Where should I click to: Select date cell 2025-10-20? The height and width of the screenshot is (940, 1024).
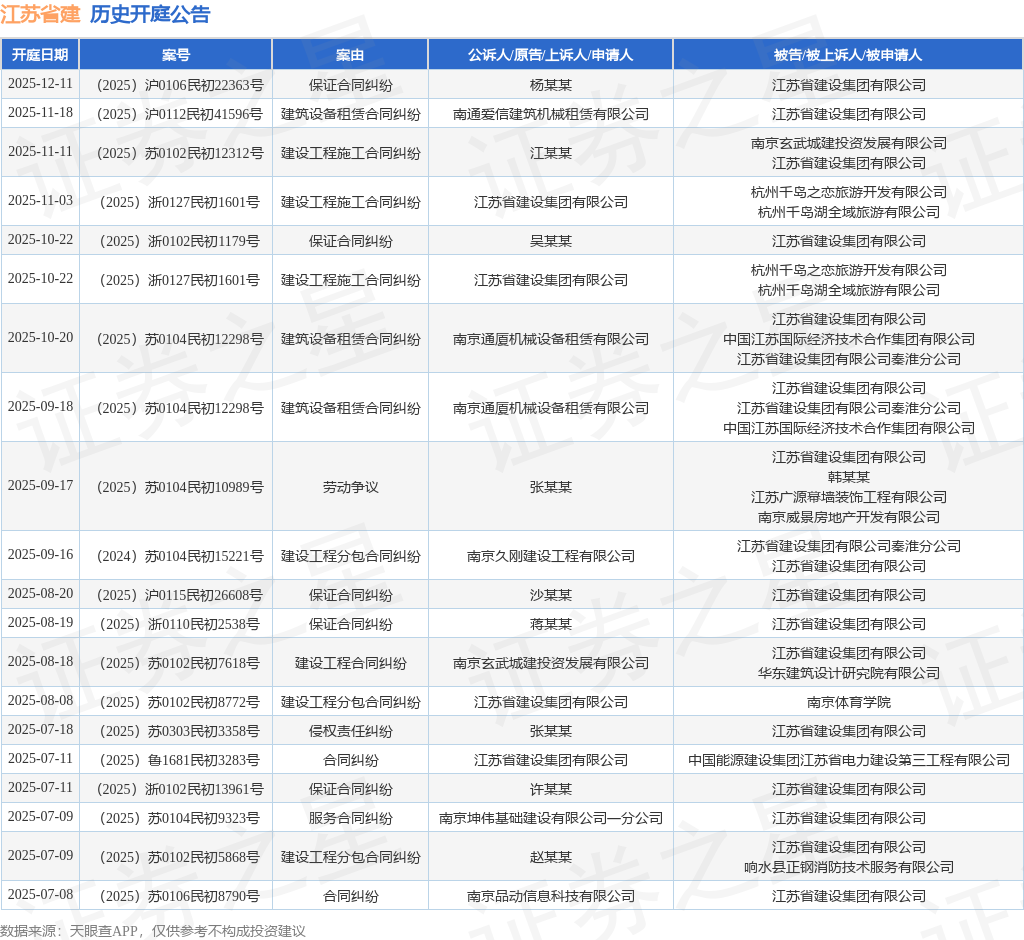pos(40,338)
